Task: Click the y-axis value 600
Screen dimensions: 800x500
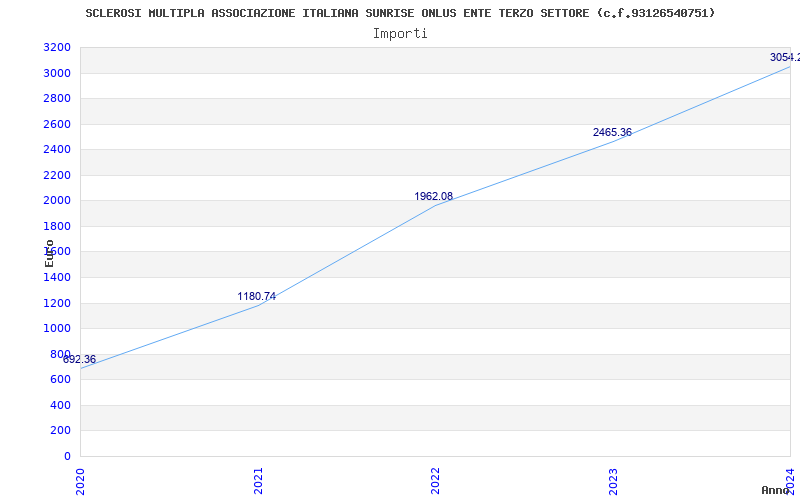Action: (x=61, y=380)
